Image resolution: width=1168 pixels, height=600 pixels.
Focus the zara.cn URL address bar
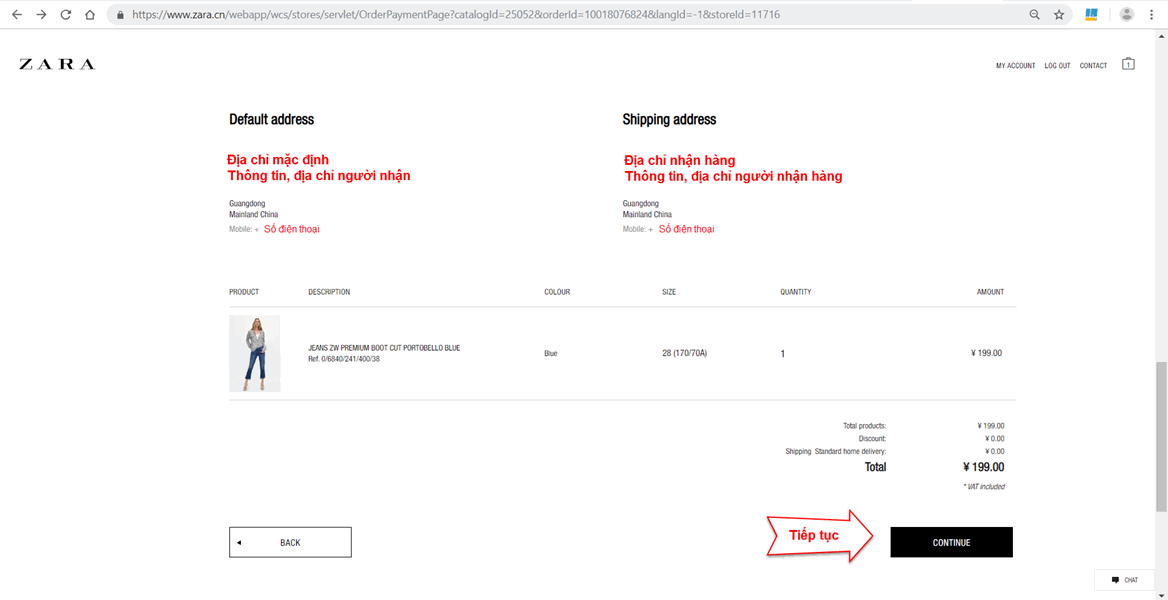pyautogui.click(x=456, y=14)
